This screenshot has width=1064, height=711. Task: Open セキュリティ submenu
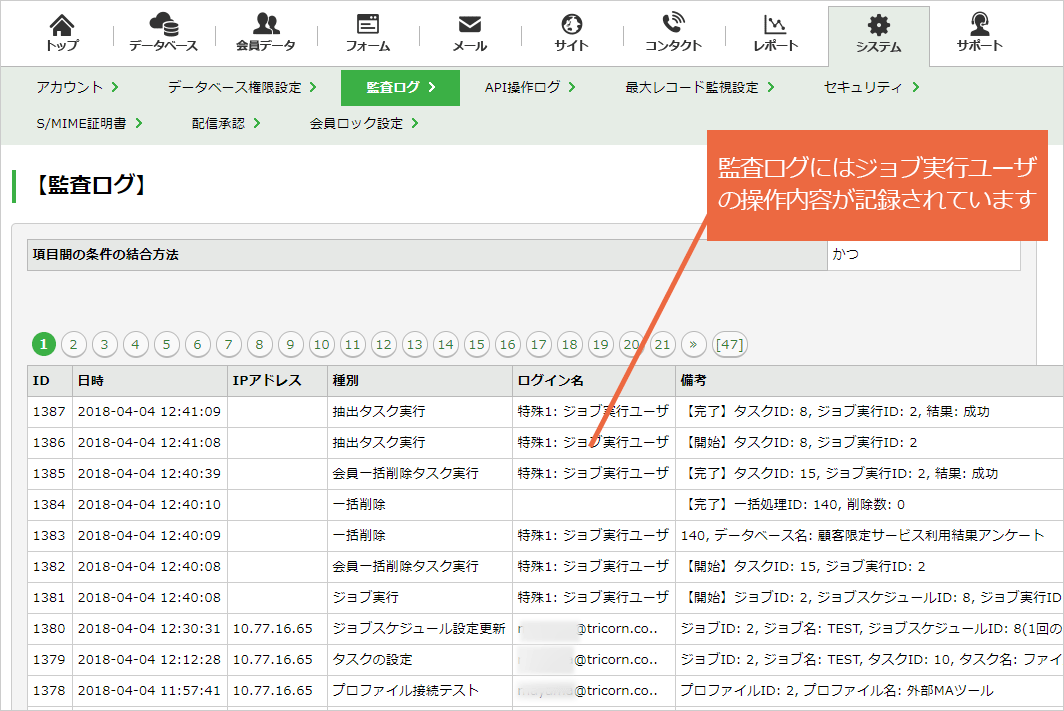[871, 87]
